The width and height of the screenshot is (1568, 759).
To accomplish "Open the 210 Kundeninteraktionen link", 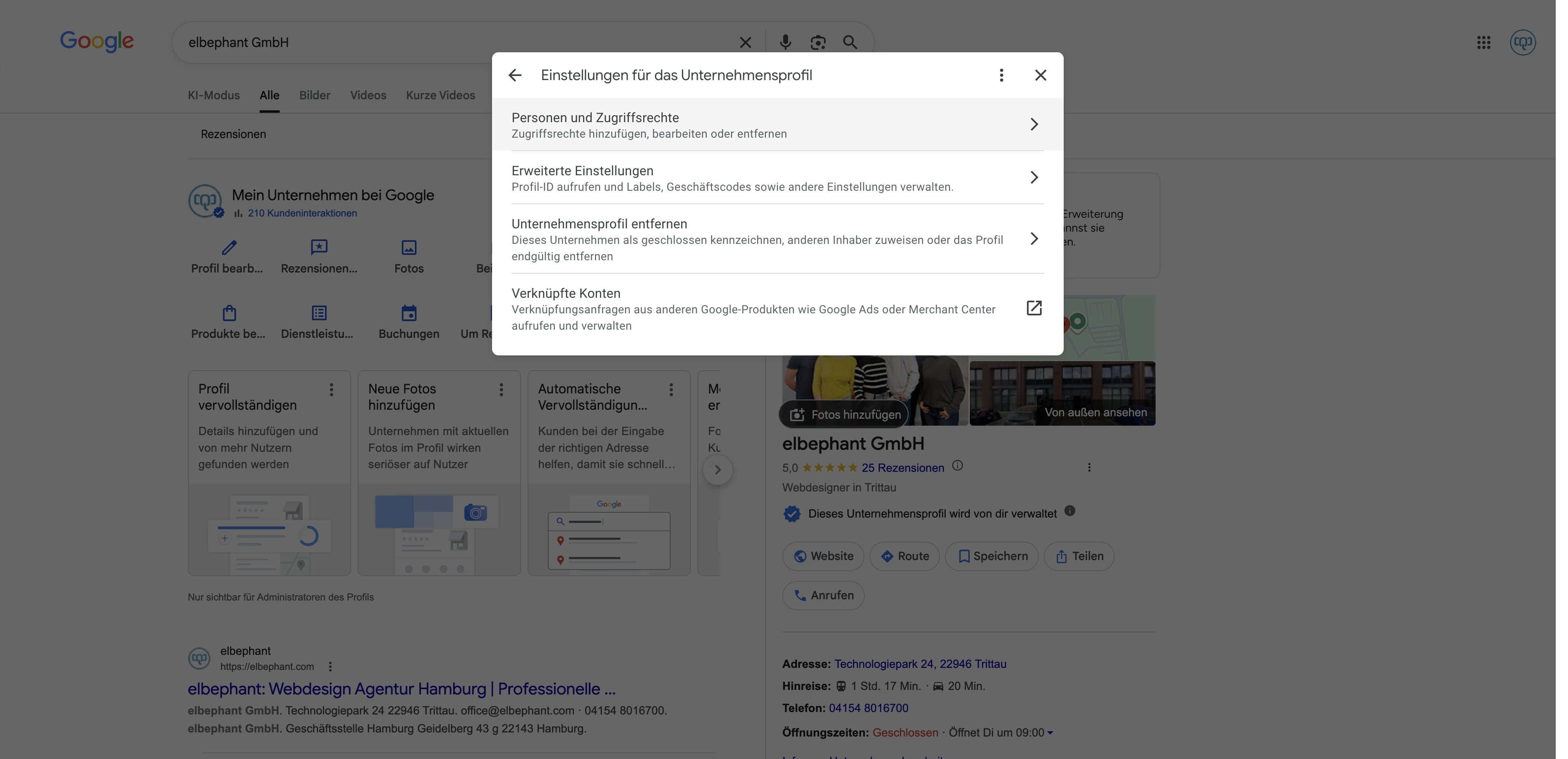I will click(302, 213).
